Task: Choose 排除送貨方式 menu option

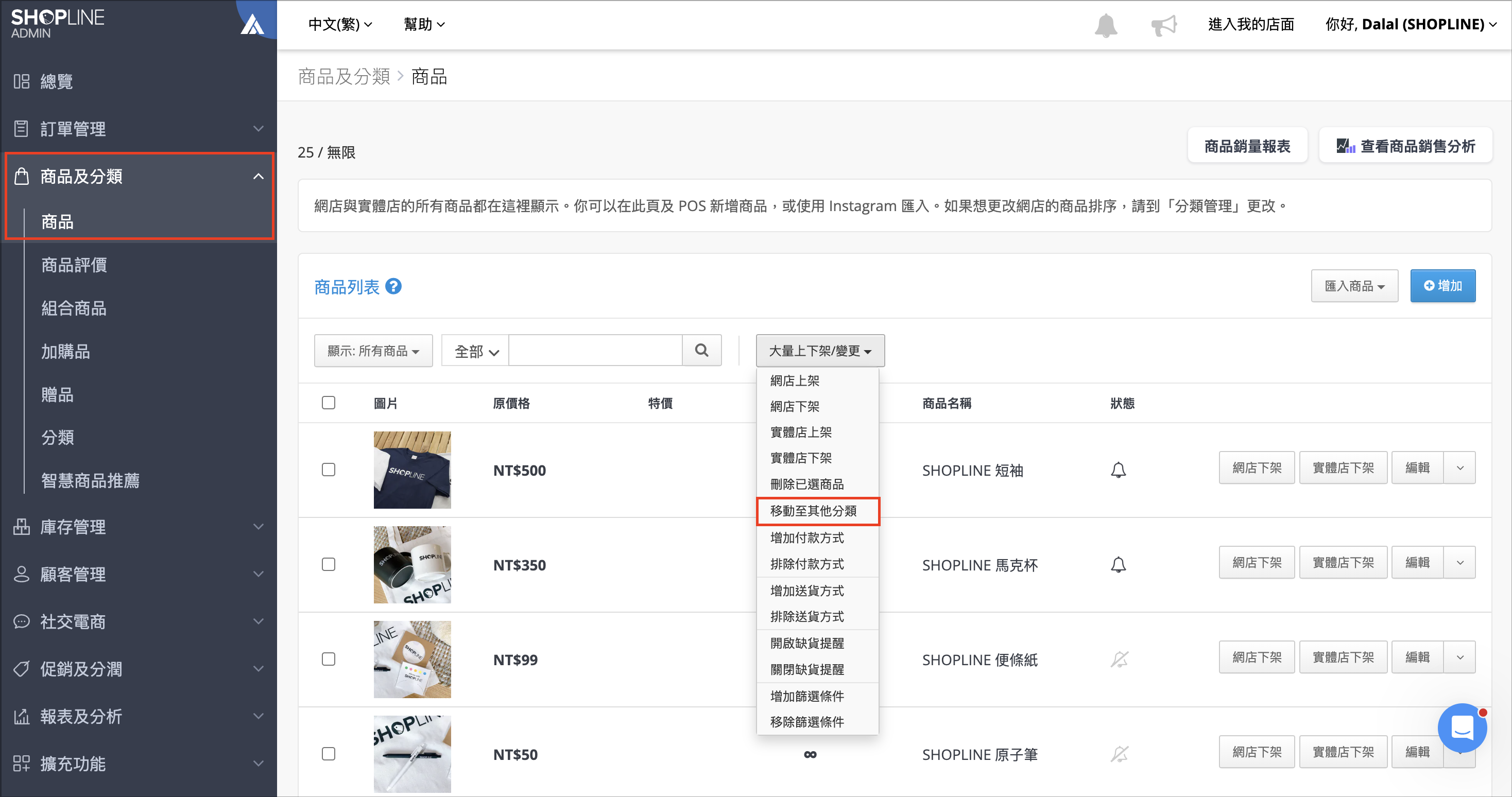Action: pyautogui.click(x=806, y=617)
